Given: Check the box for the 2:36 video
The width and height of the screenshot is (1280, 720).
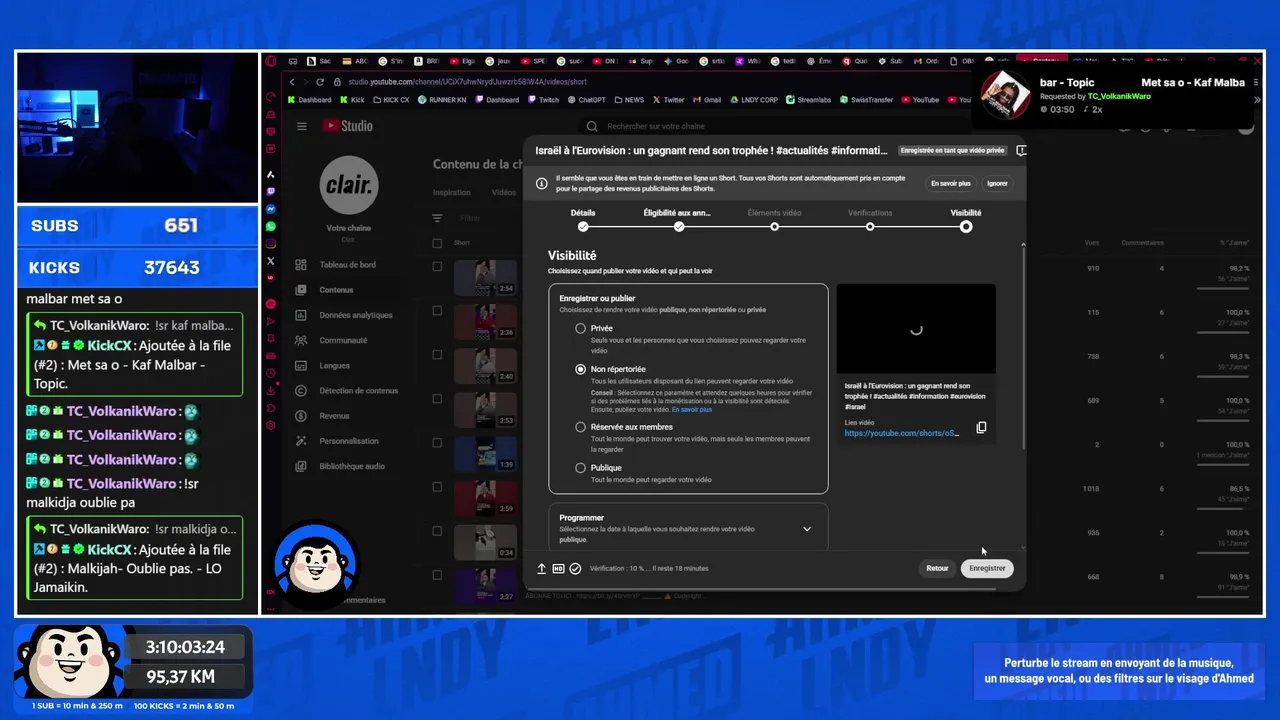Looking at the screenshot, I should click(437, 310).
